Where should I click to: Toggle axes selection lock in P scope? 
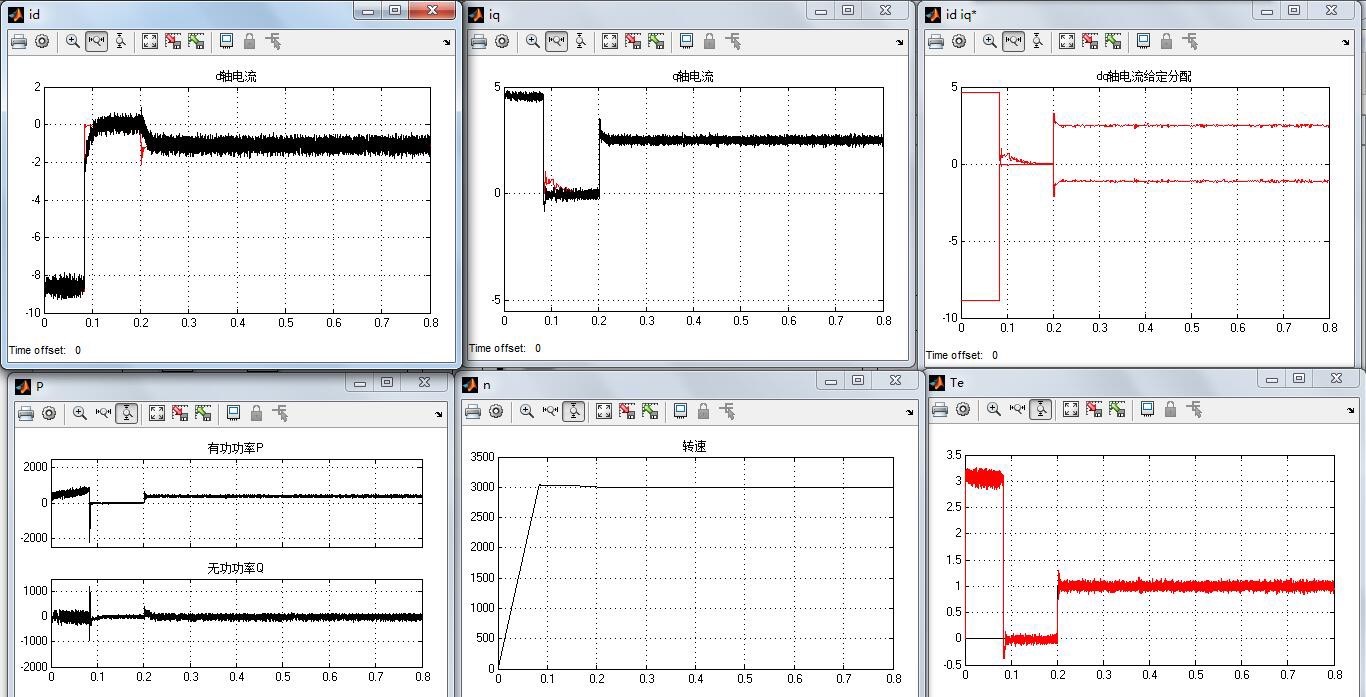point(256,413)
